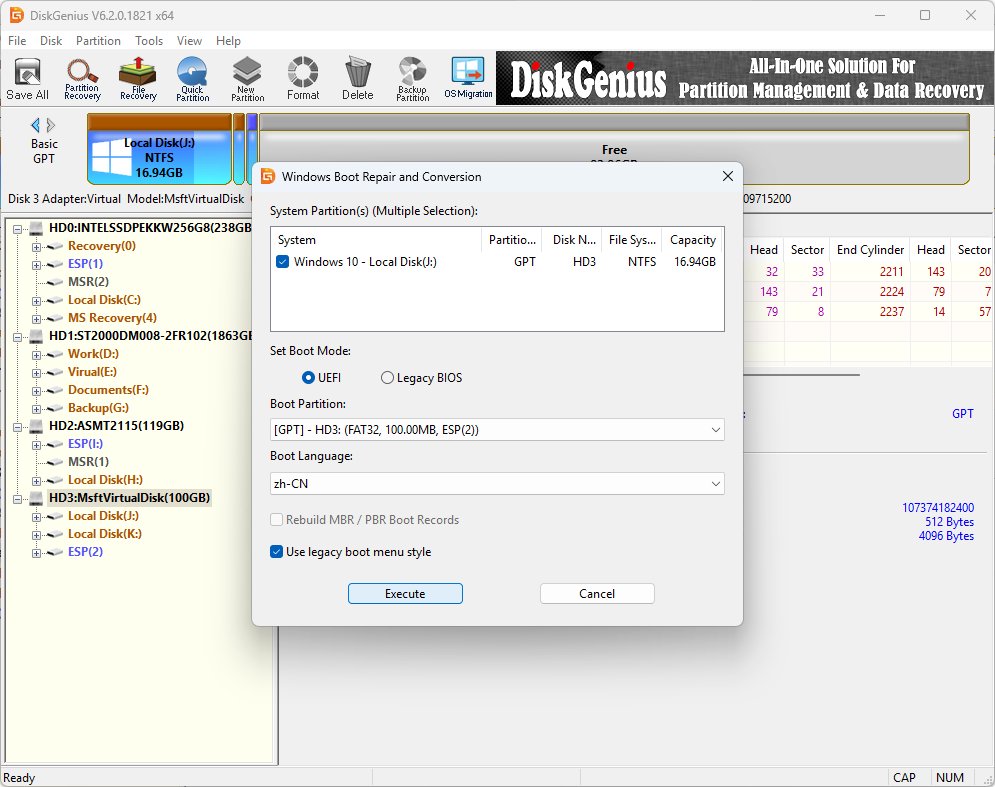Click the HD0 INTELSSDPEKKW256G8 disk icon
The width and height of the screenshot is (995, 787).
coord(36,228)
